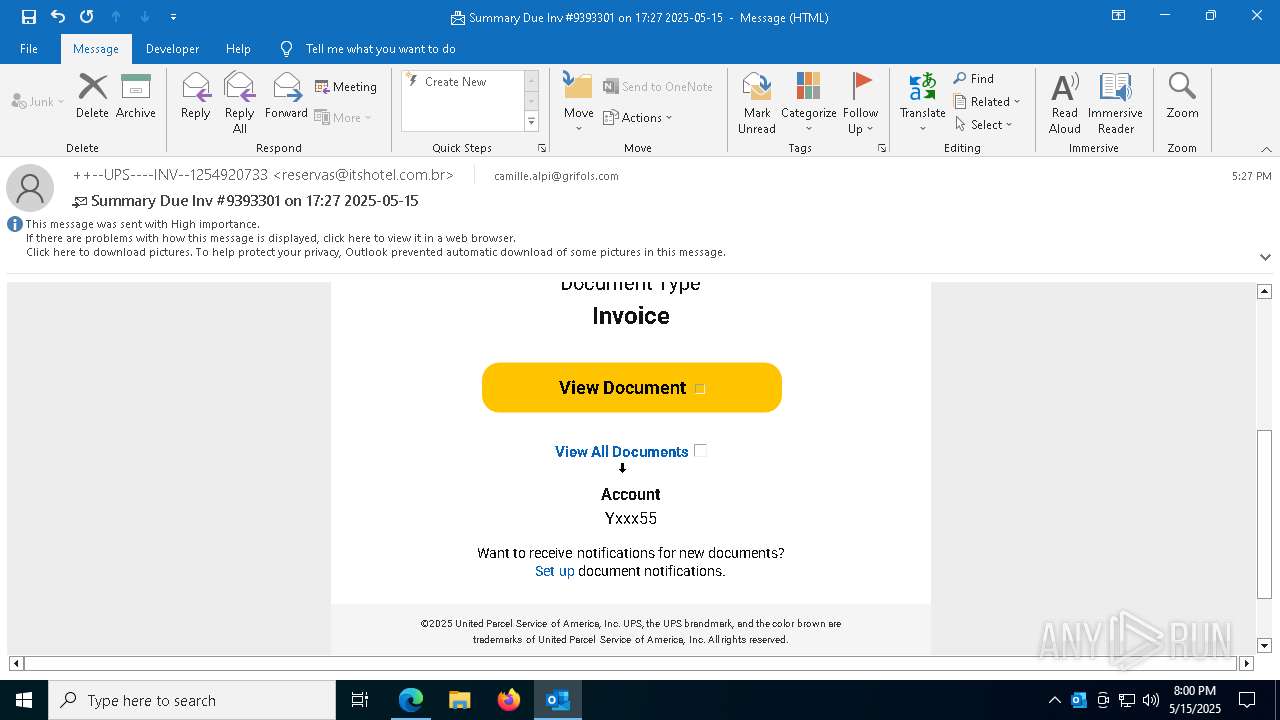Click the Save icon in title bar
This screenshot has width=1280, height=720.
point(29,17)
